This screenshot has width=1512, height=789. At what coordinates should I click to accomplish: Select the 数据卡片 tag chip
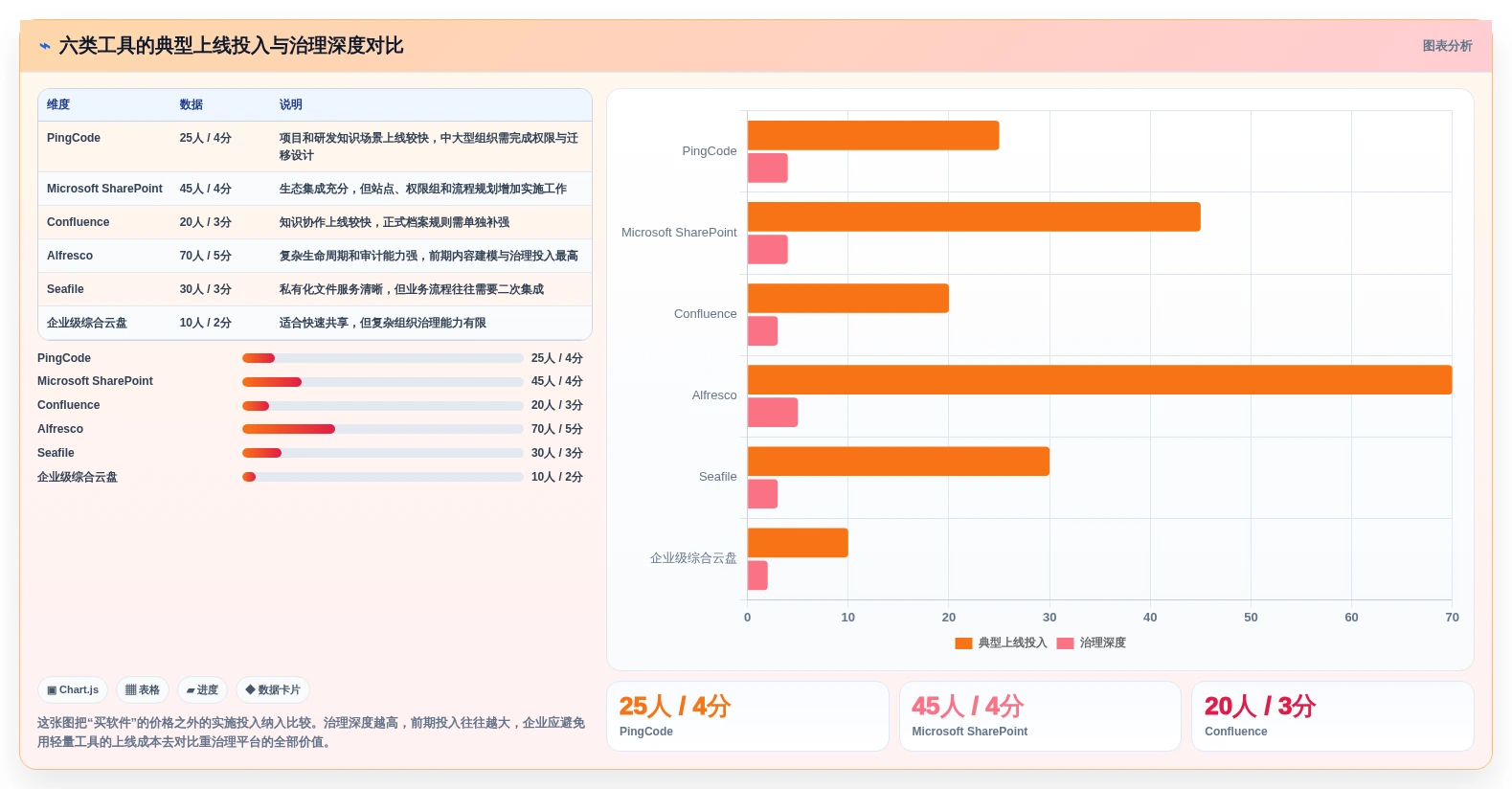click(x=273, y=689)
